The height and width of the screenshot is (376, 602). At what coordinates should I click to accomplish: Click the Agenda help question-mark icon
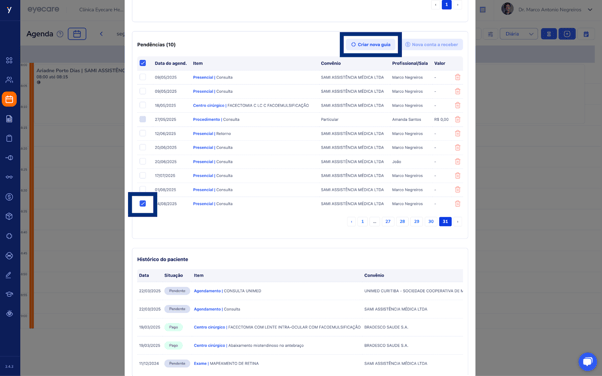click(60, 34)
